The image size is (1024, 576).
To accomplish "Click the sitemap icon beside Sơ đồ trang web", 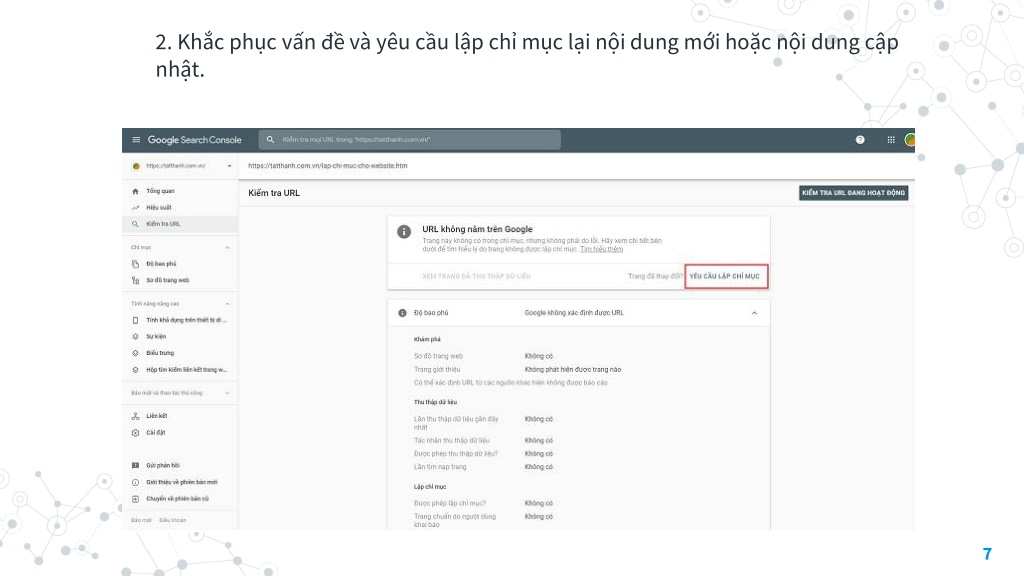I will coord(135,280).
